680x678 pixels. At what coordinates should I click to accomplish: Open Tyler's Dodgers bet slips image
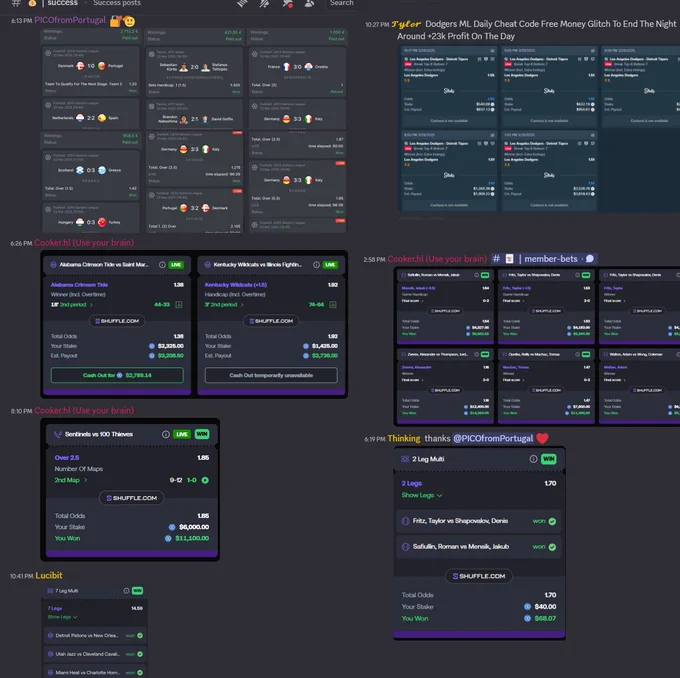coord(539,128)
